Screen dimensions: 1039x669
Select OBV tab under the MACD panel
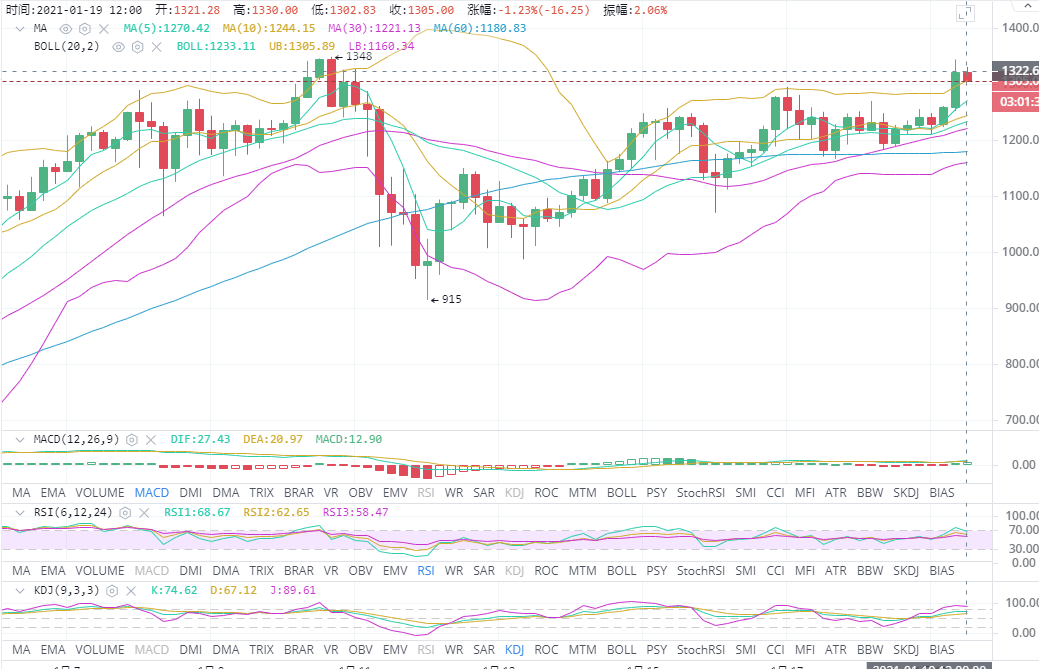[360, 493]
